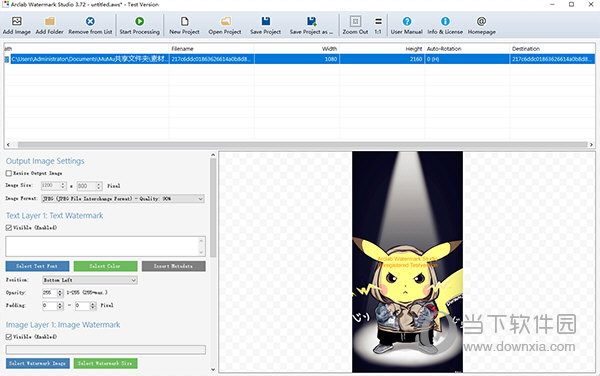Click the Select Text Font button

click(37, 266)
